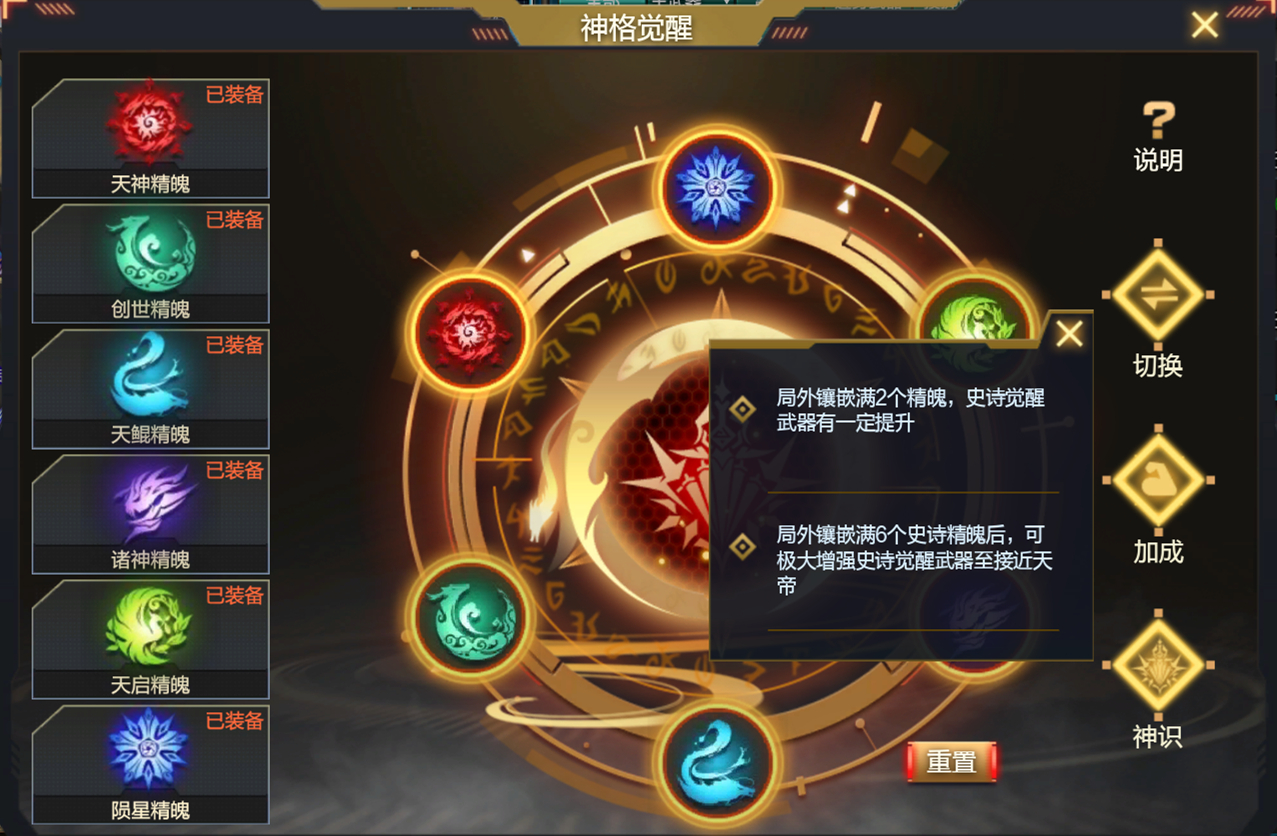Open the 神识 diamond icon
Screen dimensions: 1277x836
(x=1158, y=665)
